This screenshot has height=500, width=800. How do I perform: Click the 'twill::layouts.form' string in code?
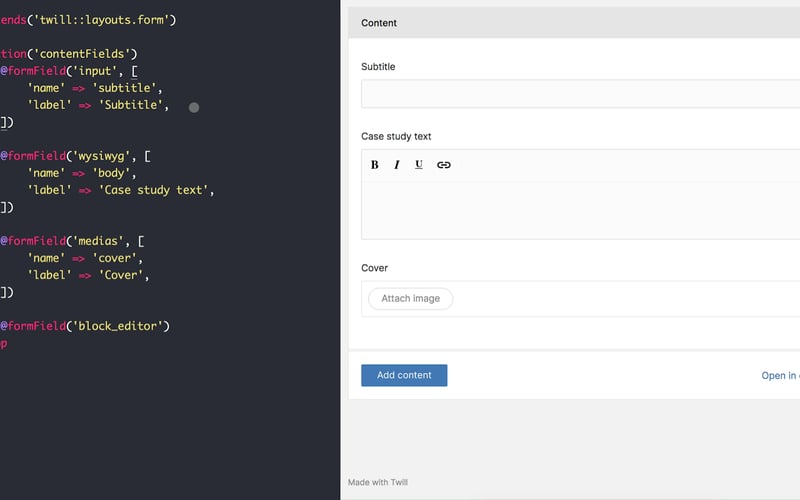click(x=101, y=20)
